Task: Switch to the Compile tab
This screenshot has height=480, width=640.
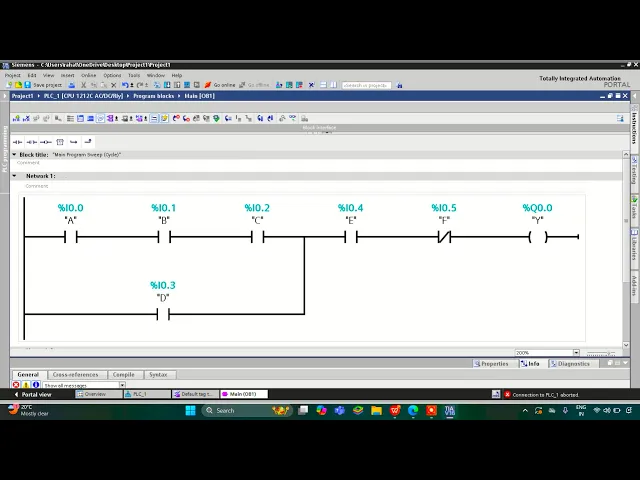Action: (123, 375)
